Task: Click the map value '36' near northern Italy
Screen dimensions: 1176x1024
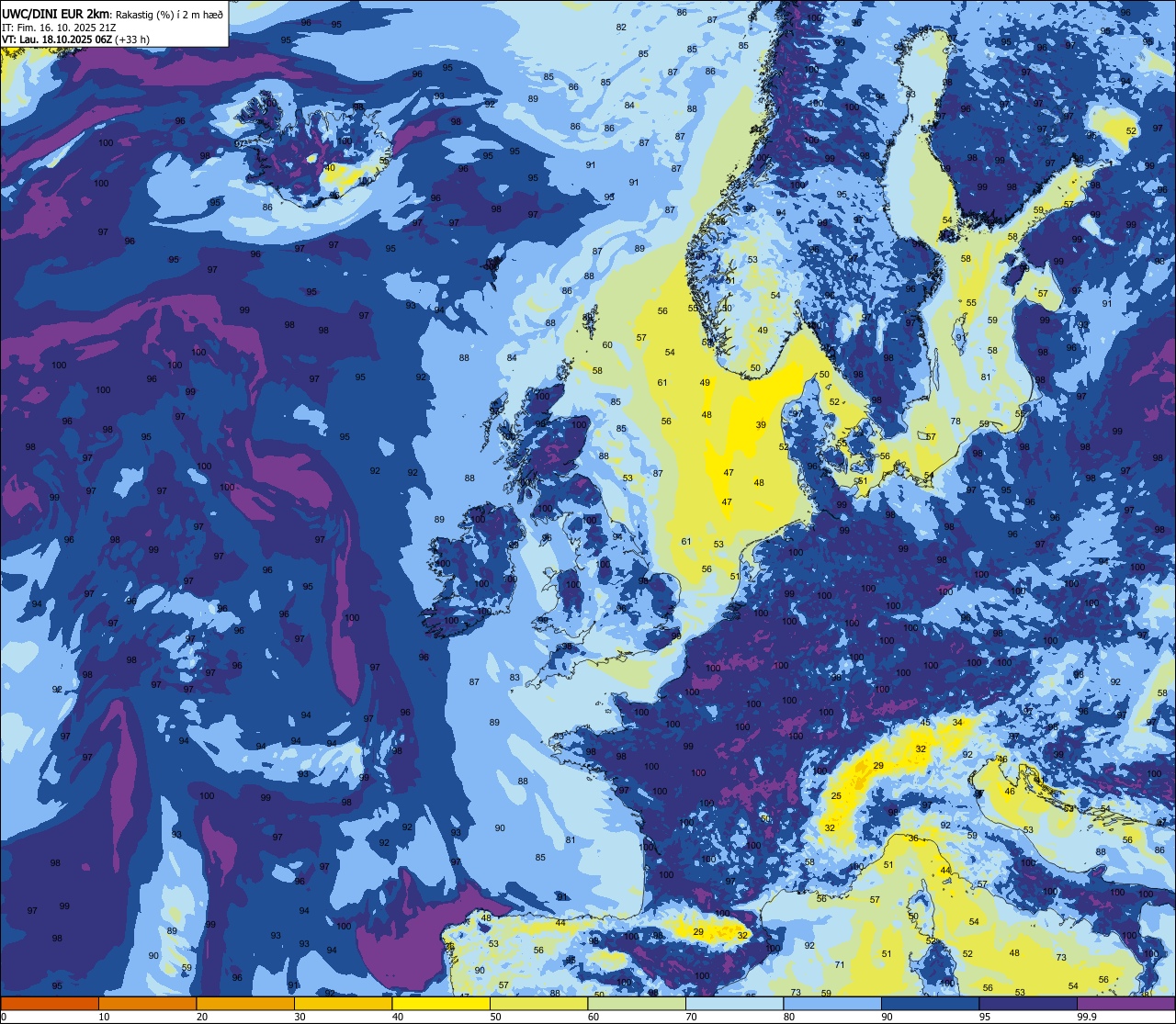Action: click(x=913, y=838)
